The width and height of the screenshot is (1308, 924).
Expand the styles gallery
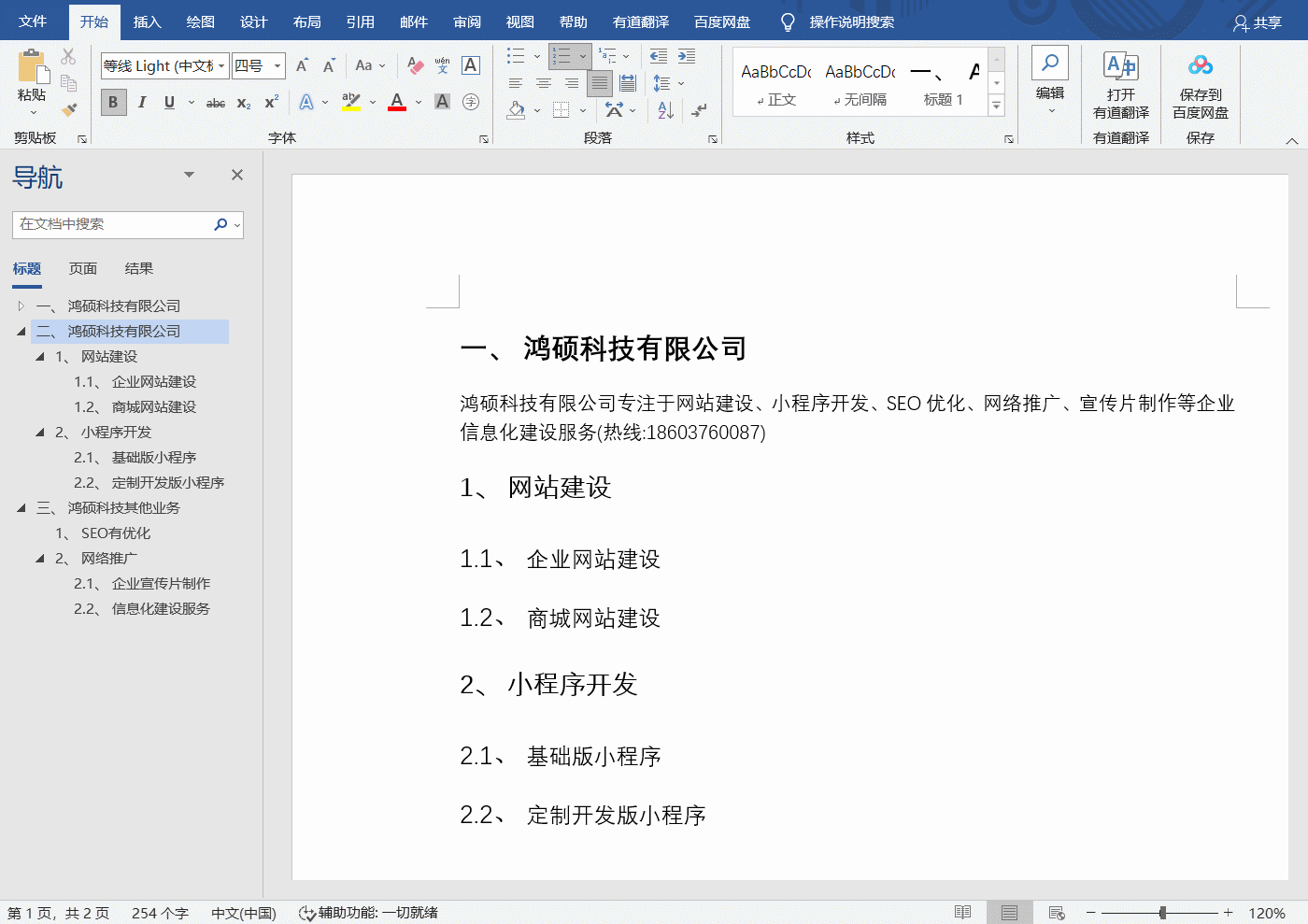point(997,107)
